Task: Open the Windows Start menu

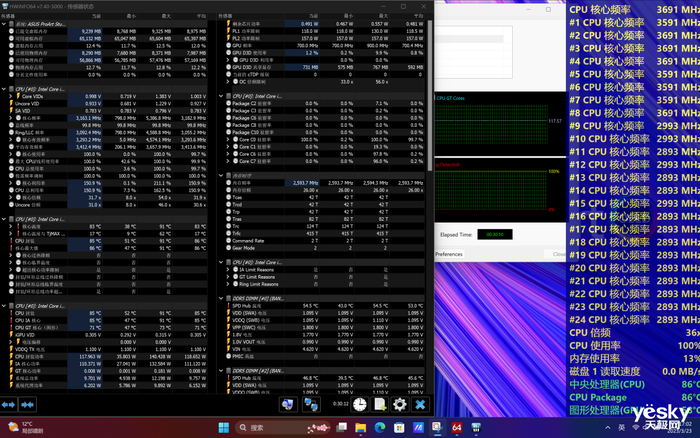Action: click(224, 428)
